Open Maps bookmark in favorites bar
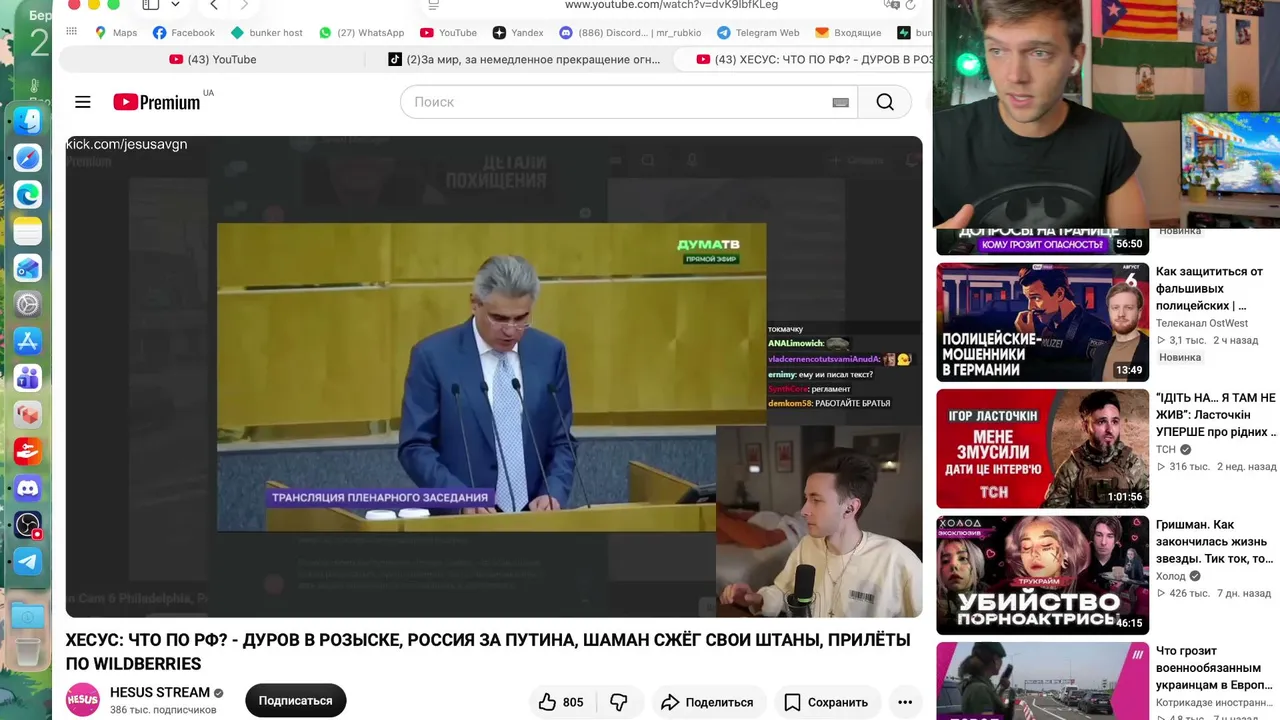This screenshot has height=720, width=1280. [116, 33]
